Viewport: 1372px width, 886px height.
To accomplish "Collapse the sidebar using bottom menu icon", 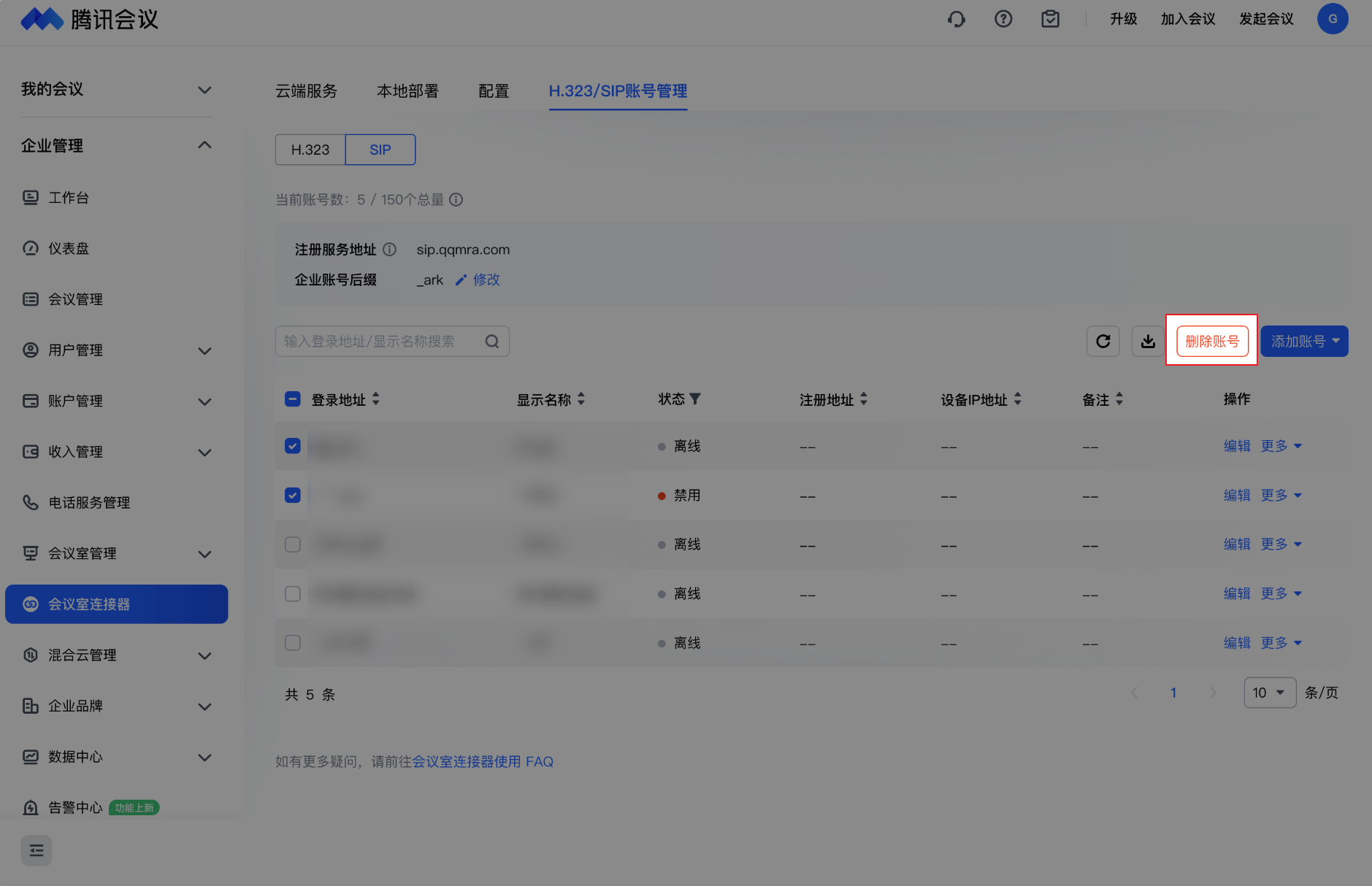I will pos(37,850).
